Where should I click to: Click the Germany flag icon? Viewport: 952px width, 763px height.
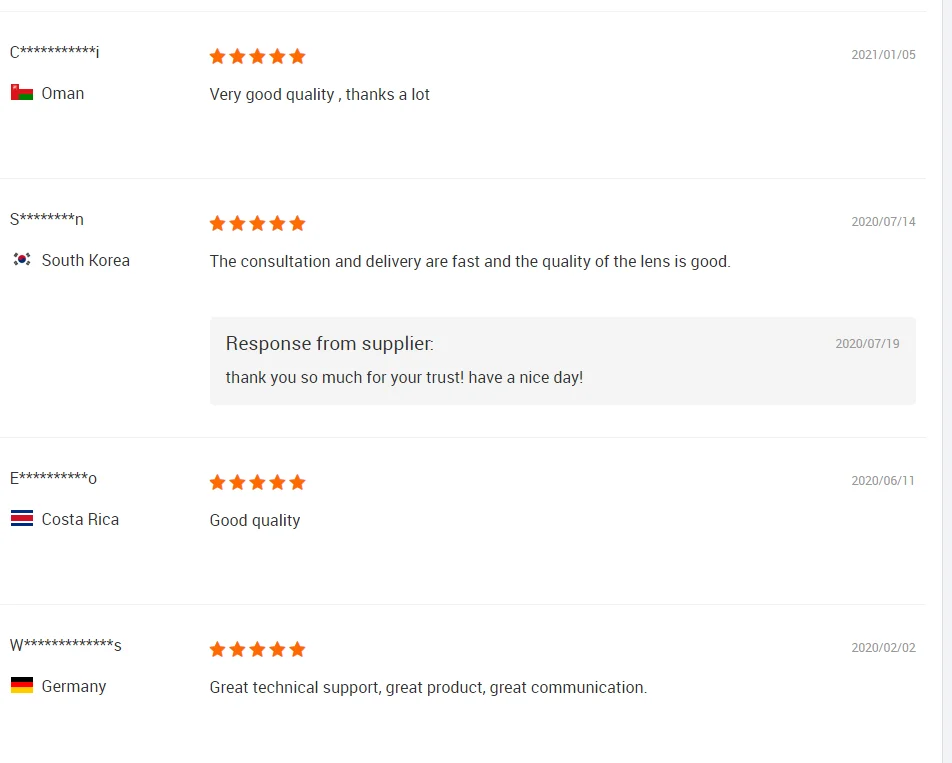21,686
